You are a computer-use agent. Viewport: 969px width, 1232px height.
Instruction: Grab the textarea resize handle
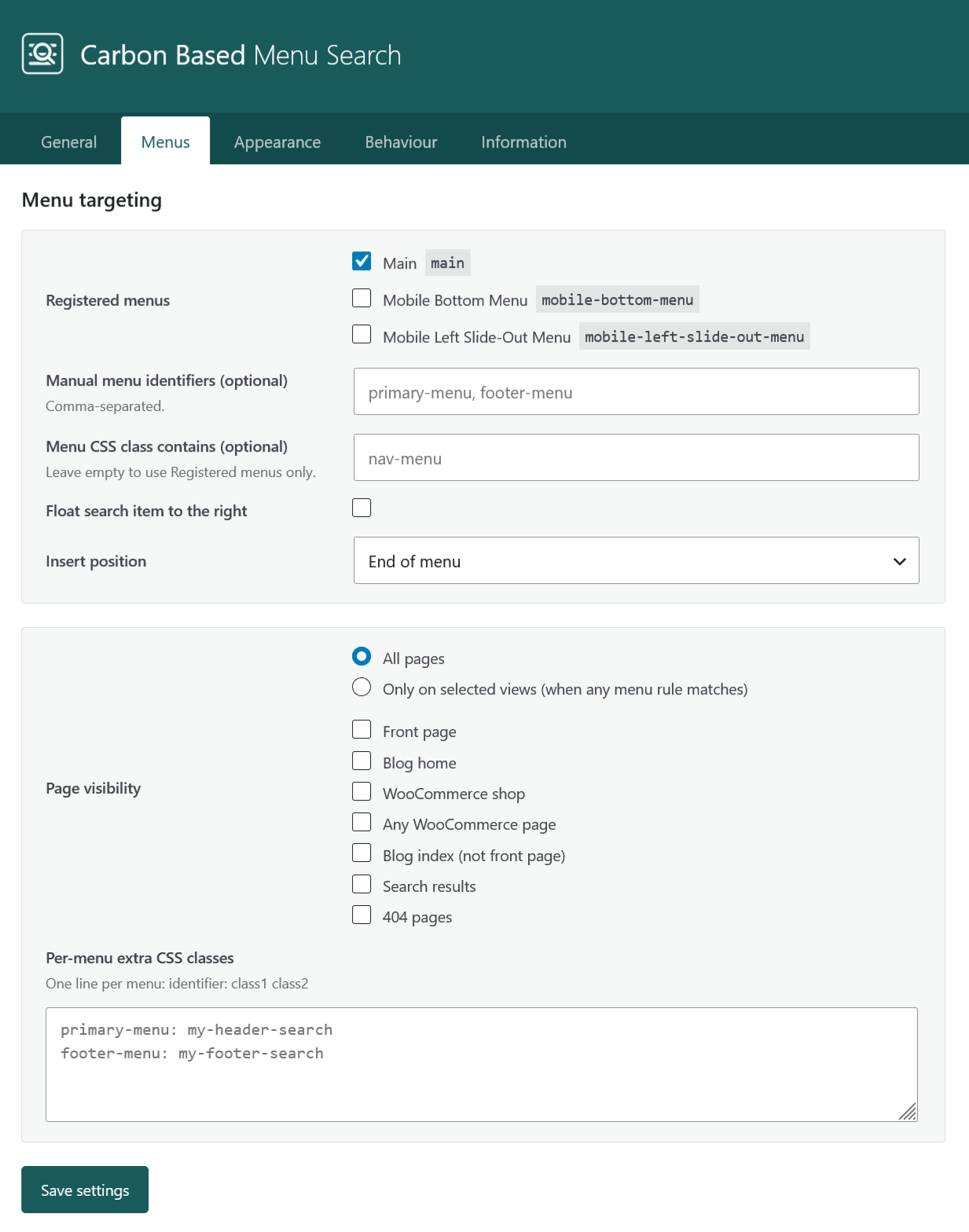tap(908, 1112)
